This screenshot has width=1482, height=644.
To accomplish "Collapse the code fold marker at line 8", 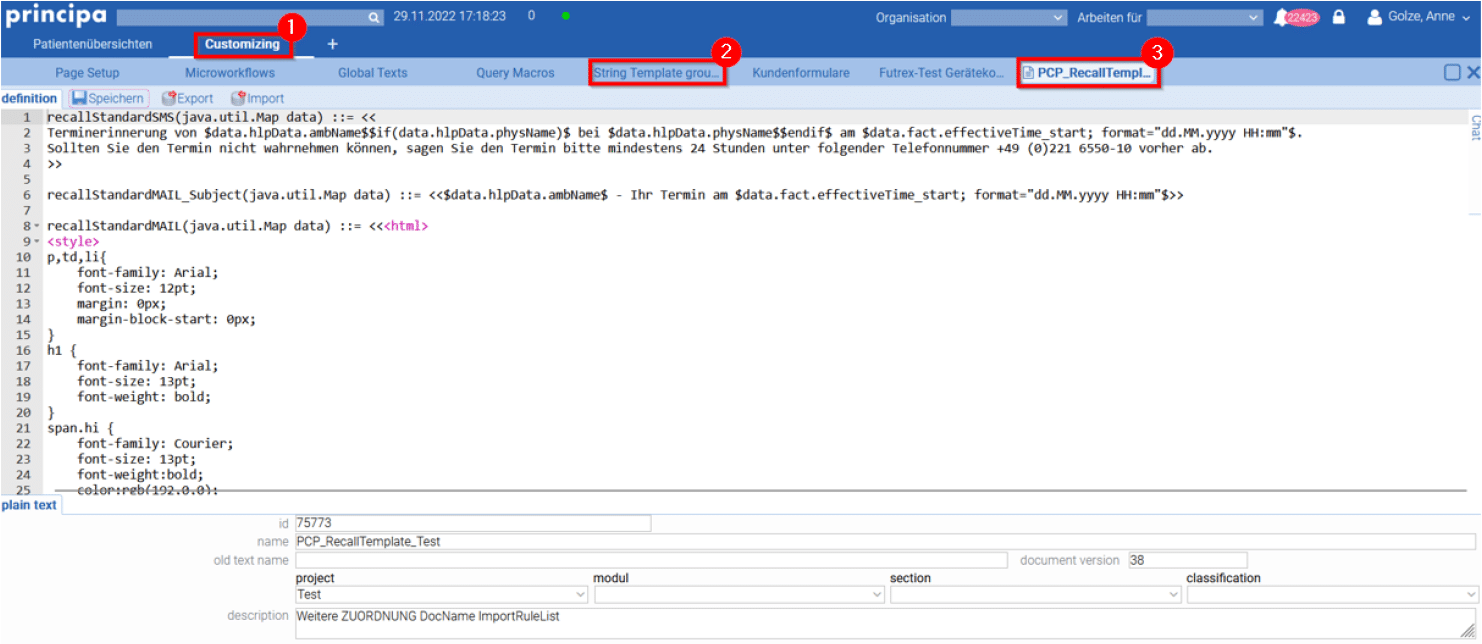I will [38, 225].
